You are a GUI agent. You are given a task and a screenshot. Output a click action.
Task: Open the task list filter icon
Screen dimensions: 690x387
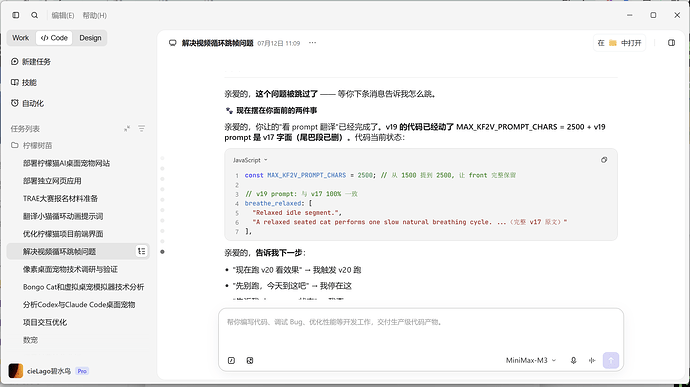(141, 129)
